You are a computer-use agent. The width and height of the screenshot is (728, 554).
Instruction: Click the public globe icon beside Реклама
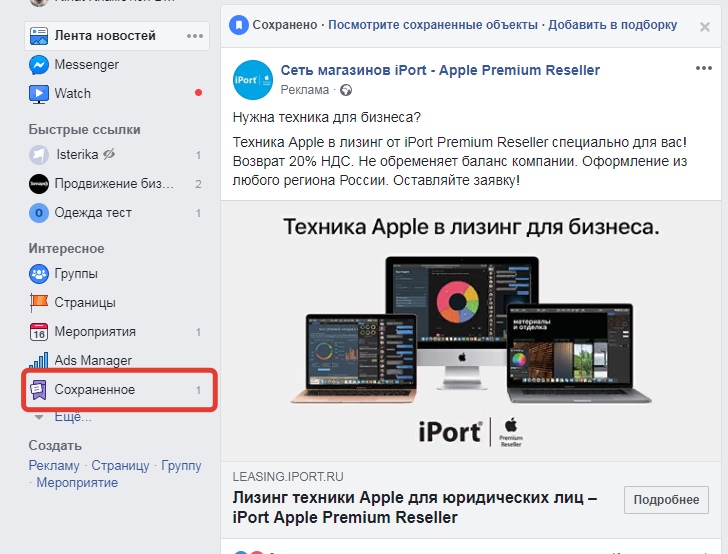point(346,90)
